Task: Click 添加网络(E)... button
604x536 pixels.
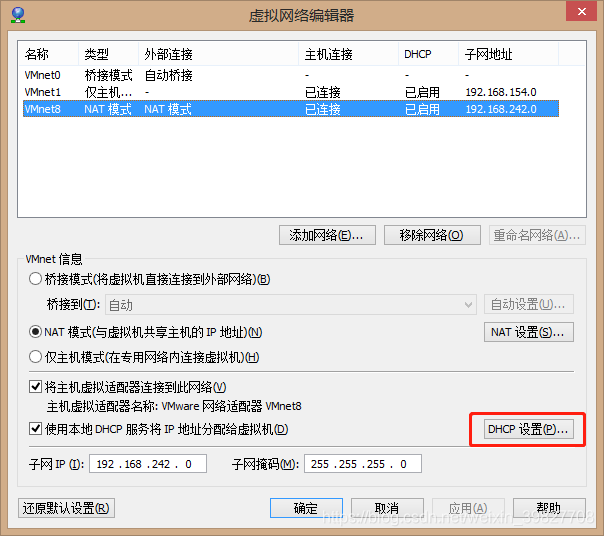Action: click(327, 235)
